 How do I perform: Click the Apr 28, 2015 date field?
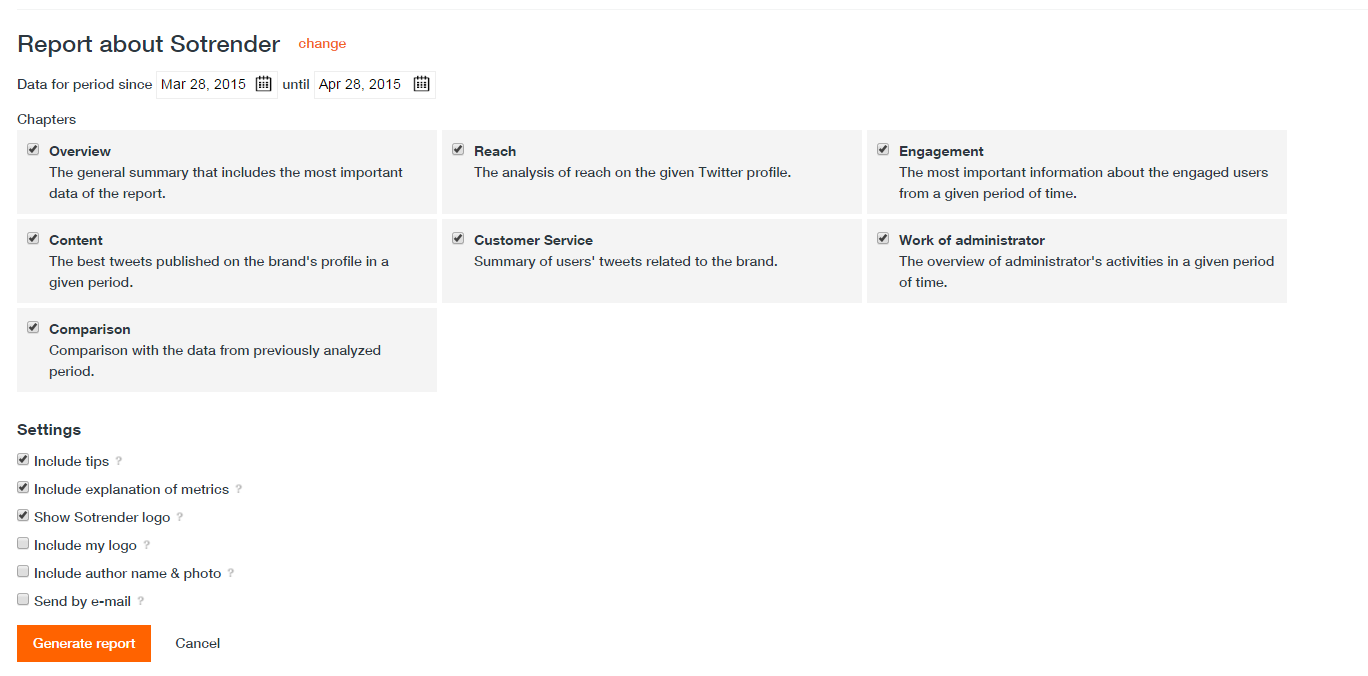pyautogui.click(x=360, y=85)
